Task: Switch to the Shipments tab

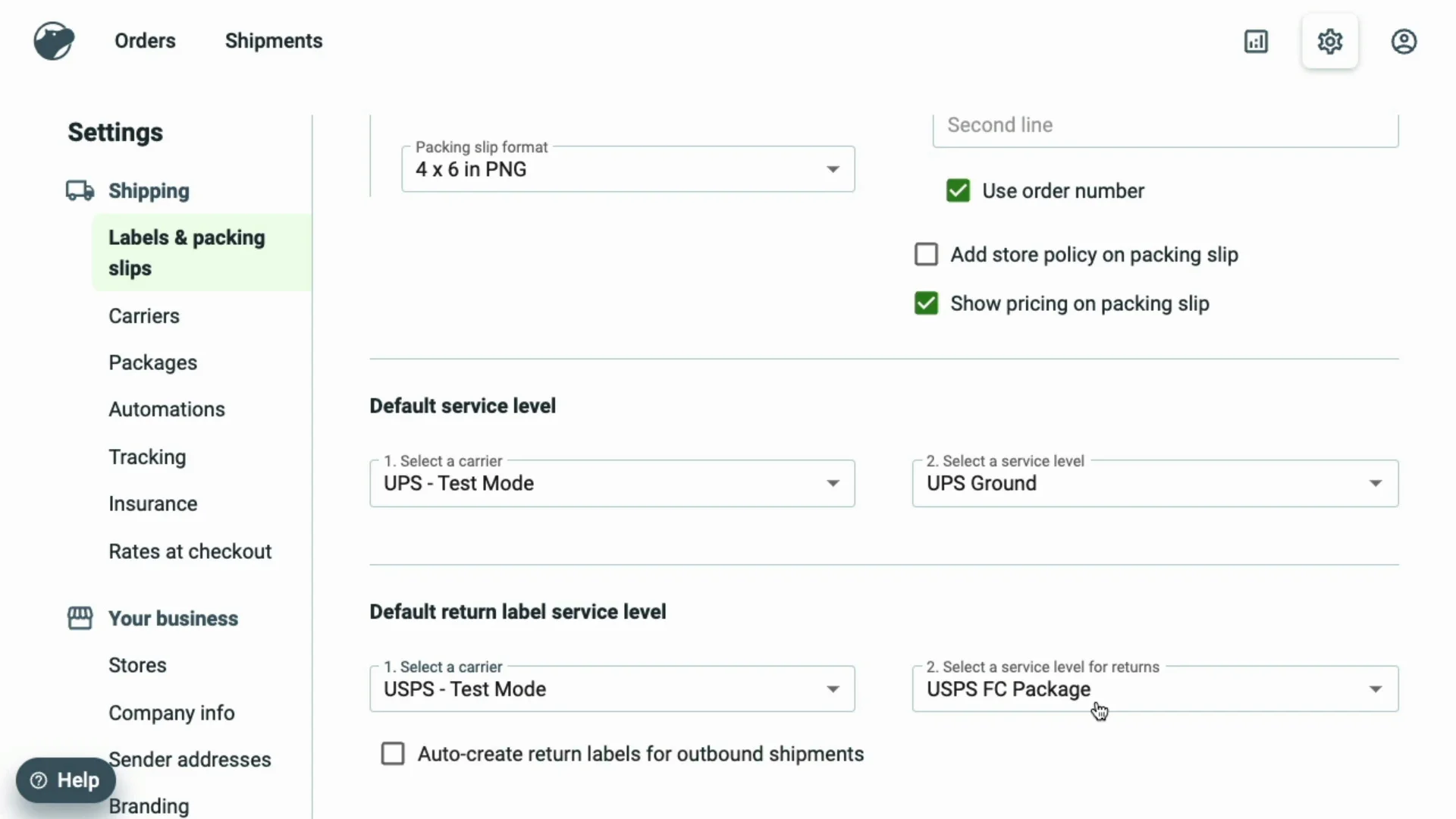Action: 274,41
